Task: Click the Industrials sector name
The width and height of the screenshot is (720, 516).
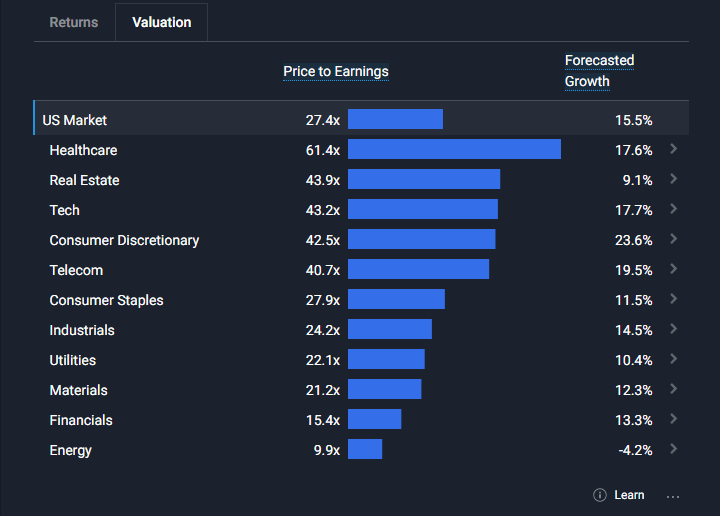Action: (x=82, y=330)
